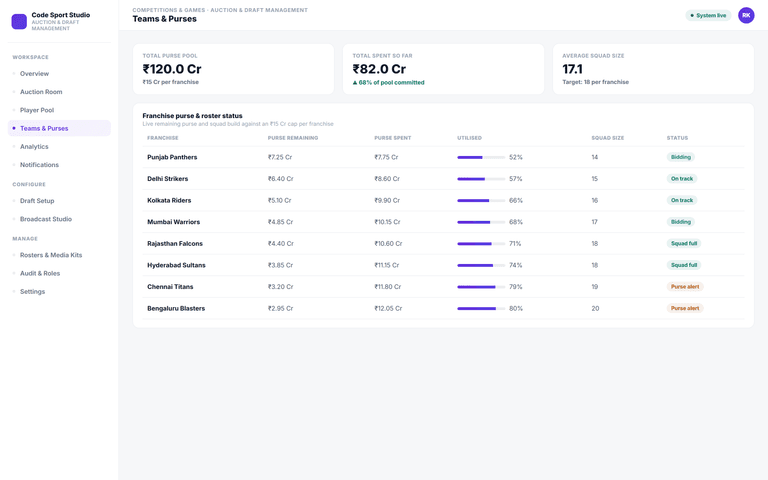This screenshot has height=480, width=768.
Task: Click Delhi Strikers On track badge
Action: [682, 179]
